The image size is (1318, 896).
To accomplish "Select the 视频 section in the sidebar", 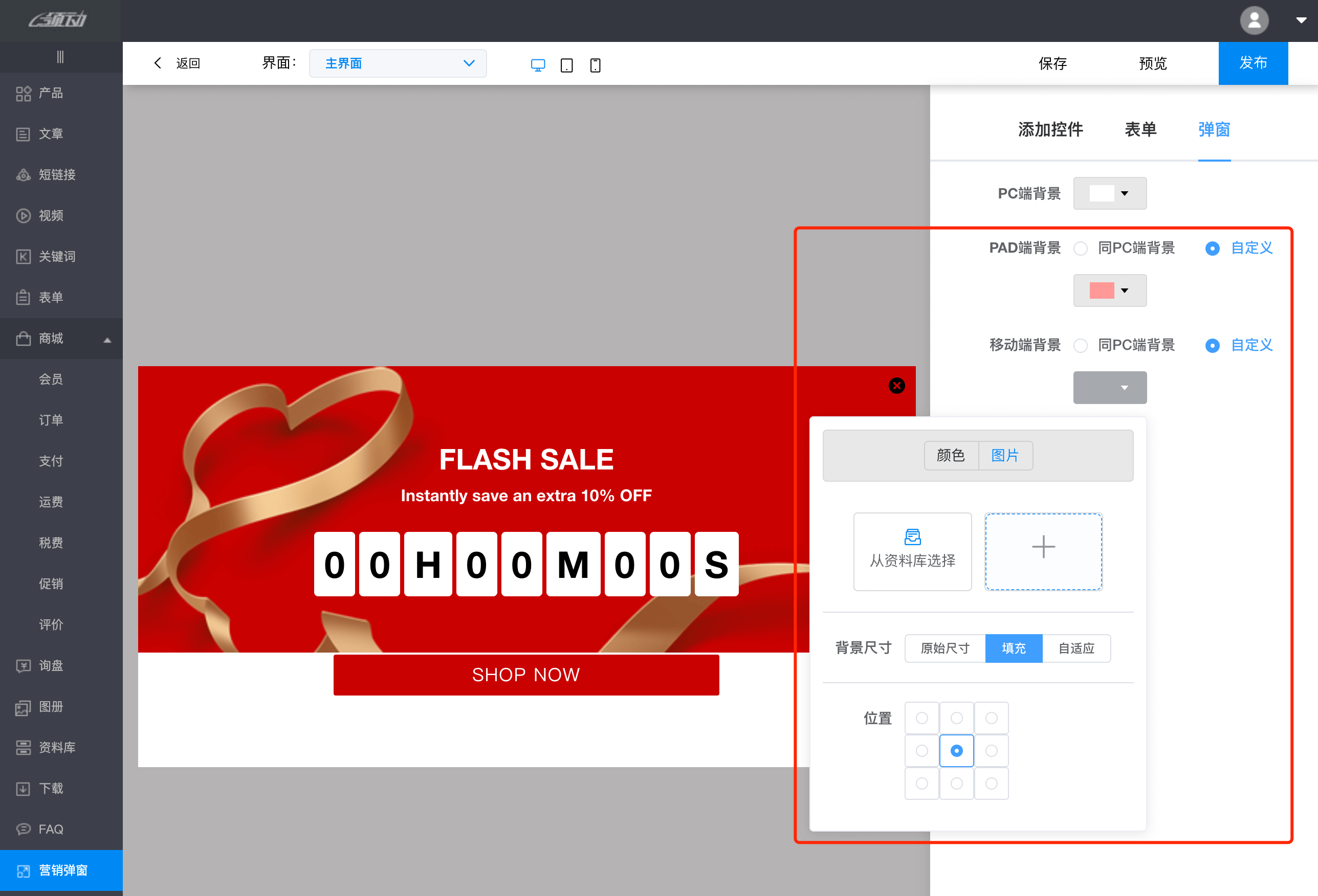I will click(51, 215).
